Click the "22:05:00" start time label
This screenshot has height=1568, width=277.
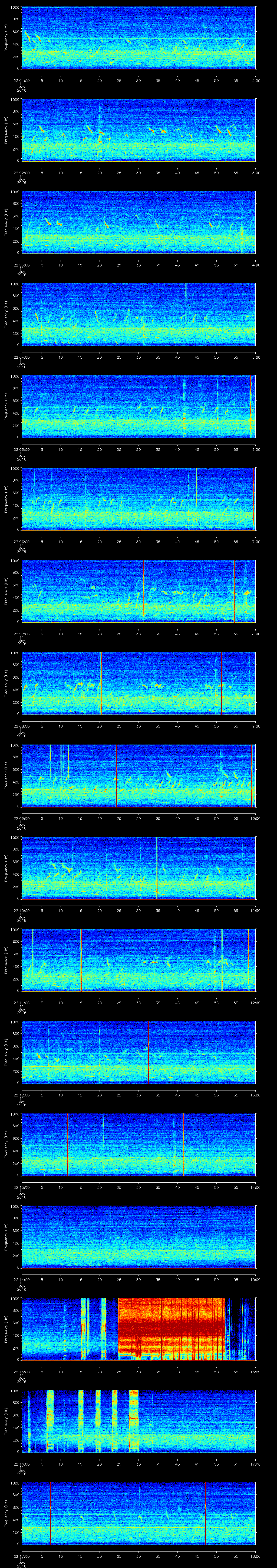[x=22, y=449]
